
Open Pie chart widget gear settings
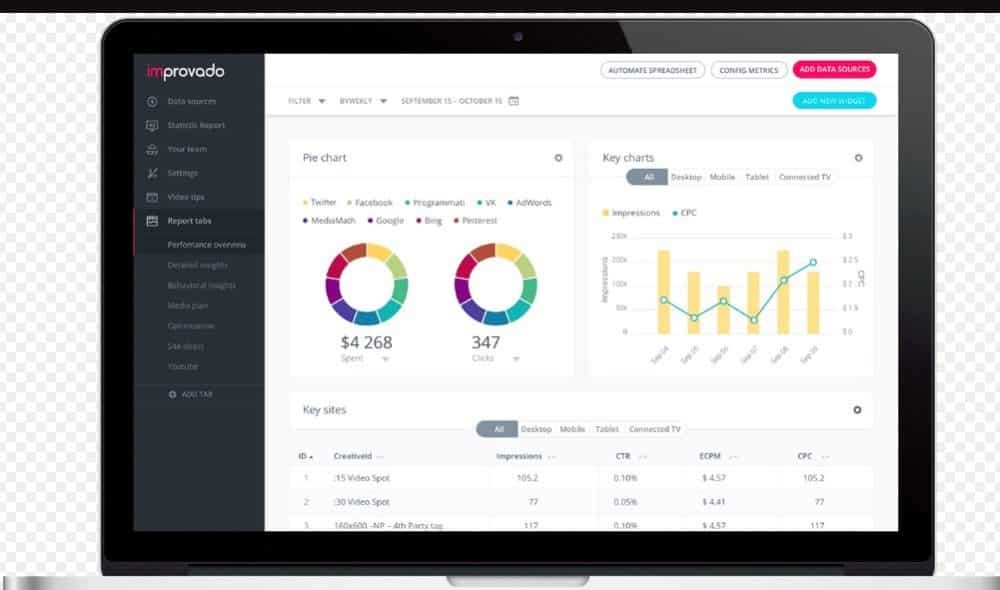(x=558, y=158)
